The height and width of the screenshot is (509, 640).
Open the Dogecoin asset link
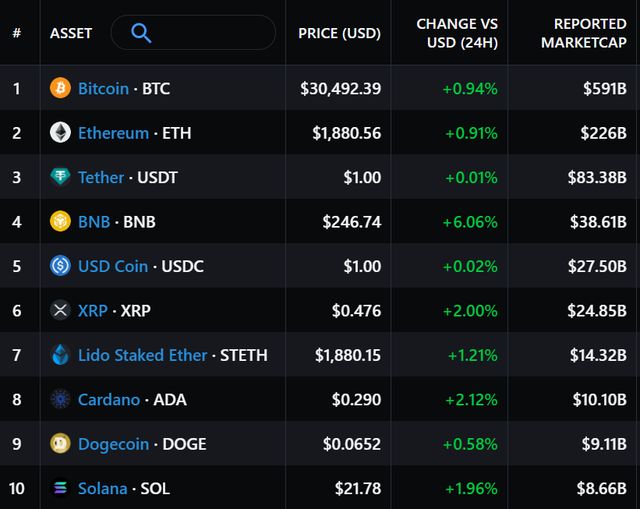[113, 444]
